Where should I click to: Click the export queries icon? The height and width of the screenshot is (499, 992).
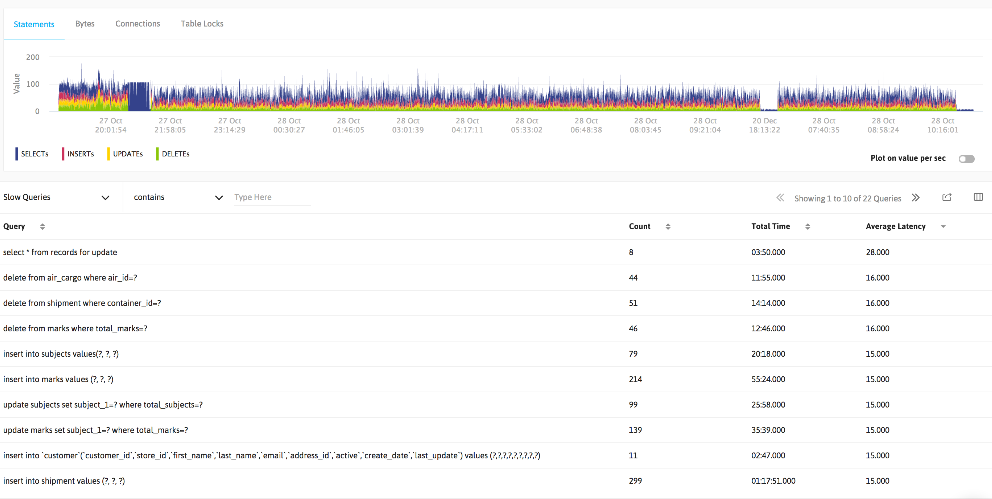(x=946, y=197)
